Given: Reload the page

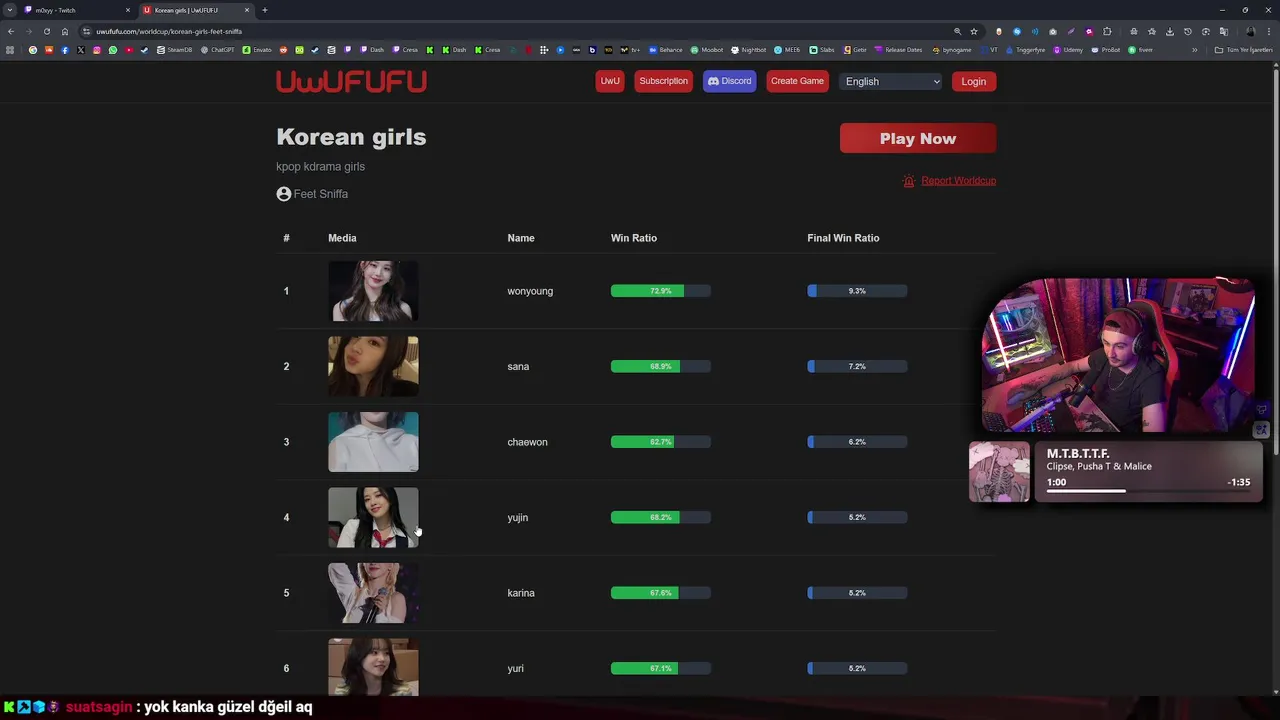Looking at the screenshot, I should [46, 31].
